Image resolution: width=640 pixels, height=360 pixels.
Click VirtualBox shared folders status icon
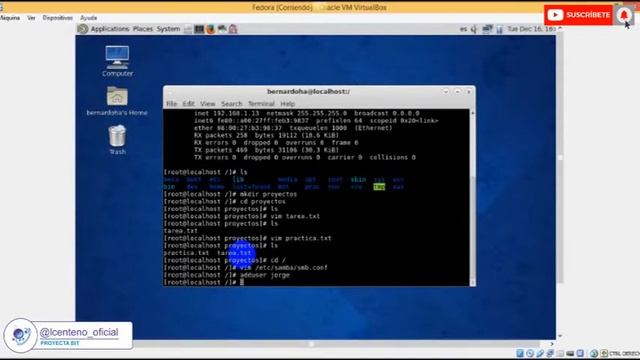point(560,353)
